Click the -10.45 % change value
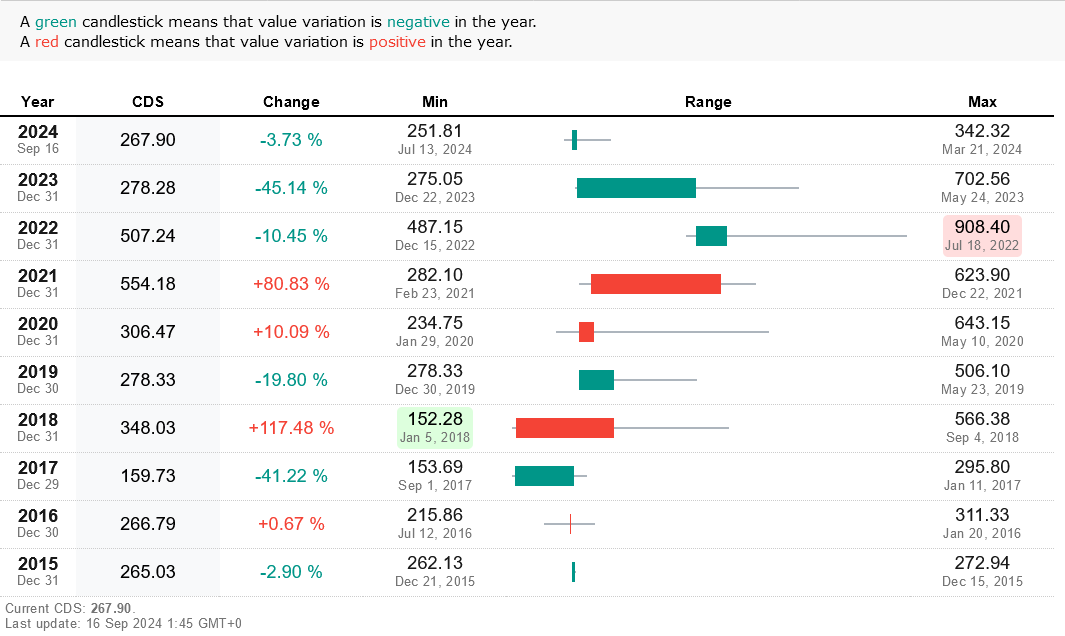Screen dimensions: 1065x636 coord(291,236)
